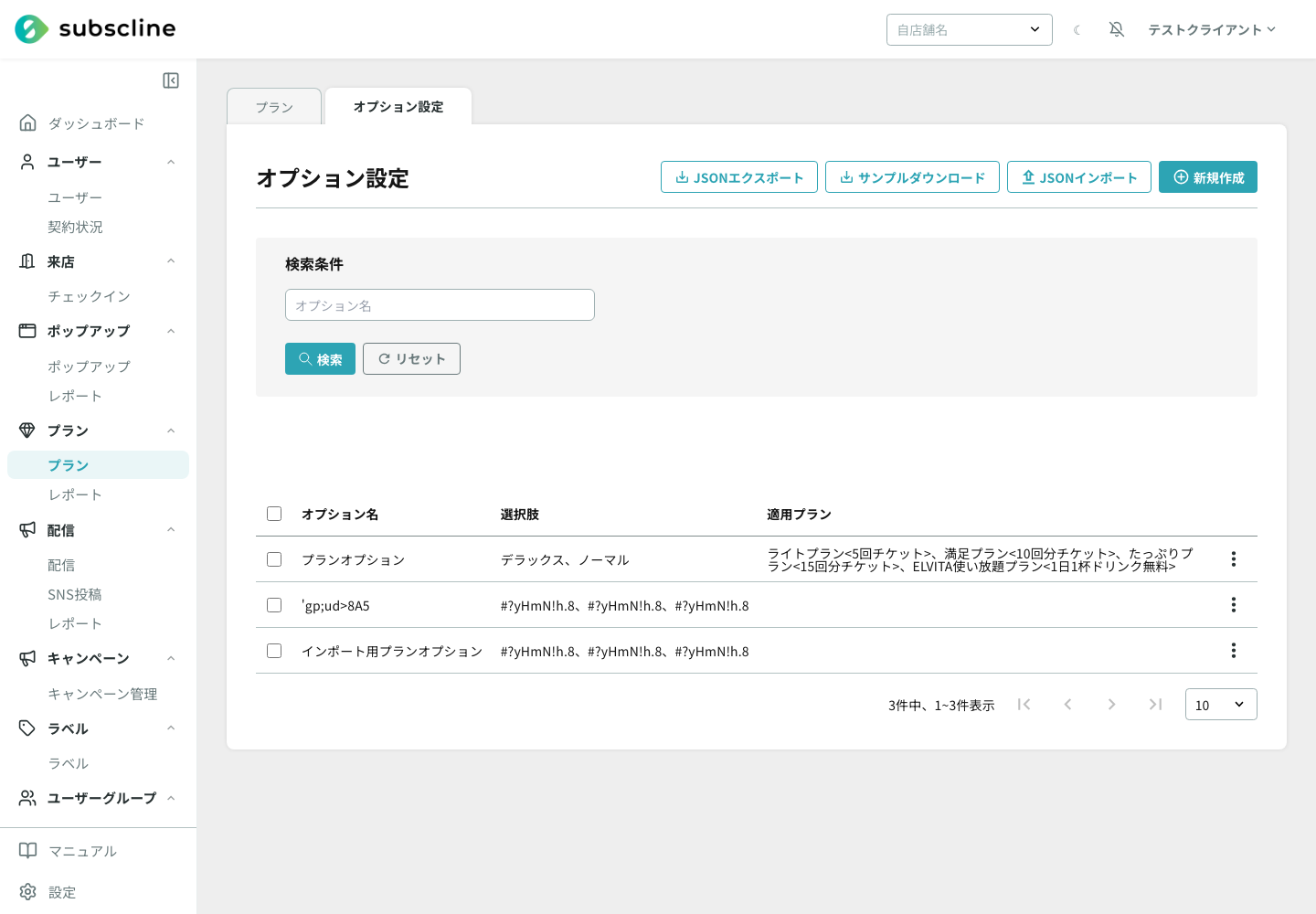Select the オプション設定 tab
The height and width of the screenshot is (914, 1316).
(x=398, y=107)
